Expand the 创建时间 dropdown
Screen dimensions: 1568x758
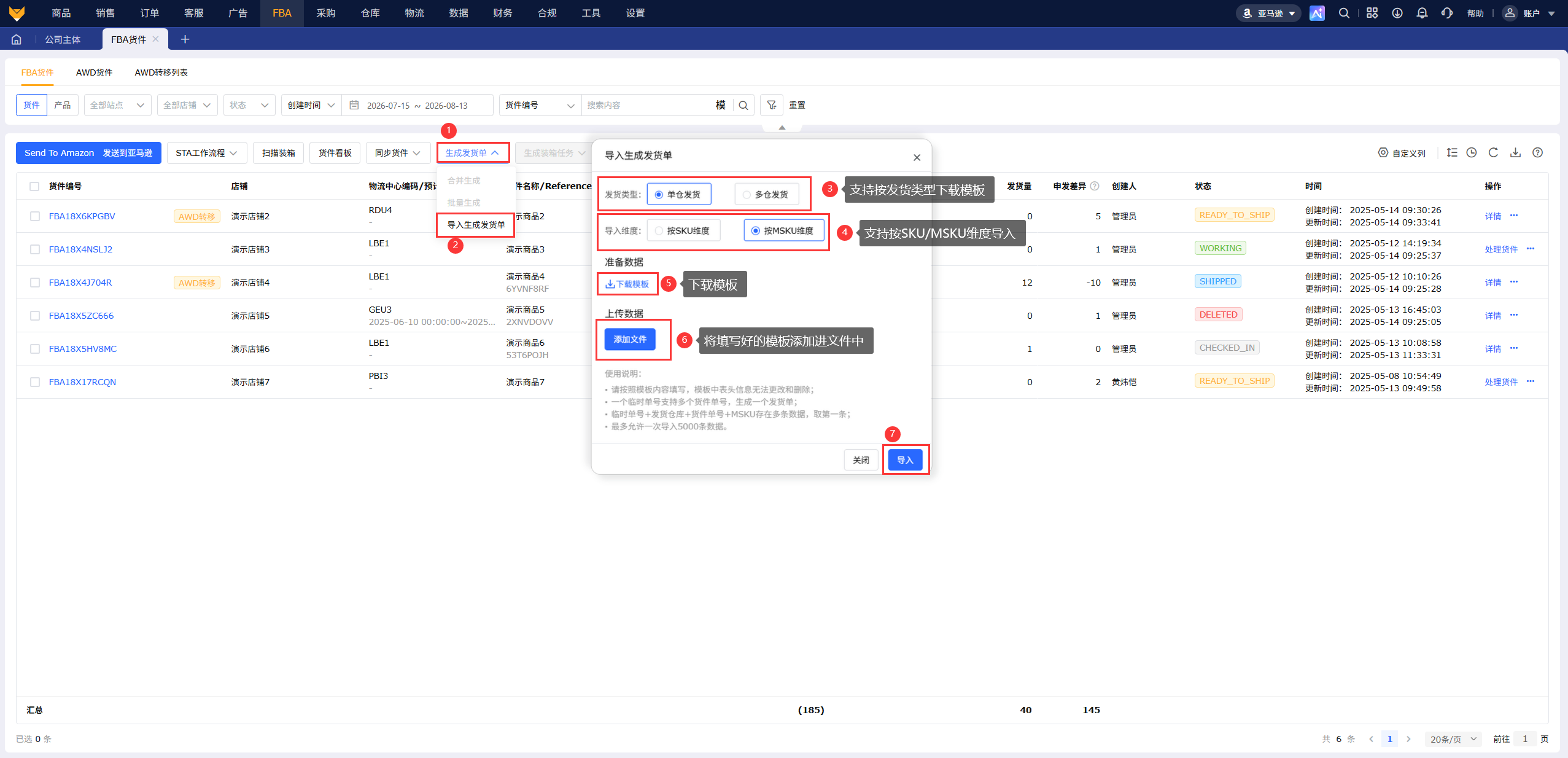click(x=311, y=105)
